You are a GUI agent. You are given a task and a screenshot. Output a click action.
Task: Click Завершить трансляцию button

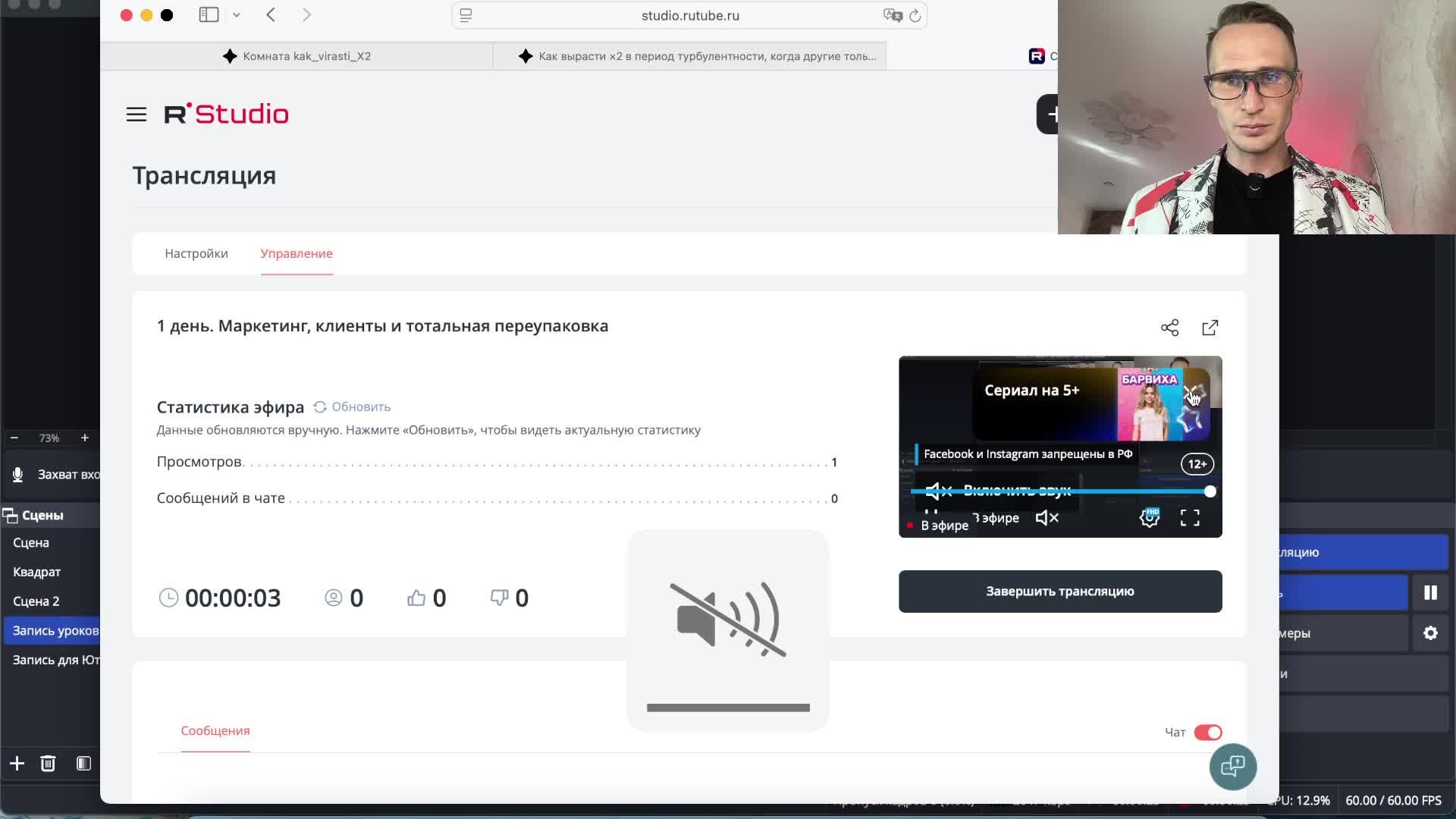[1059, 591]
